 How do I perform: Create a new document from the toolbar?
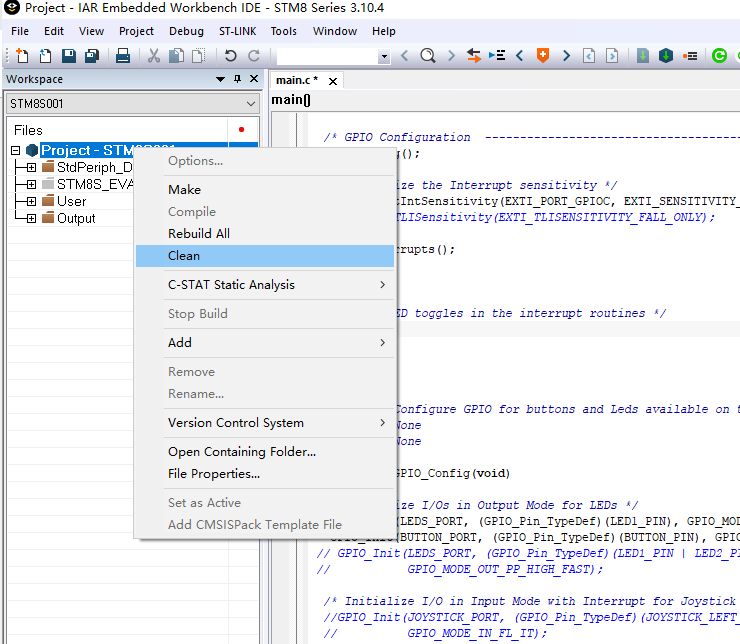point(22,56)
